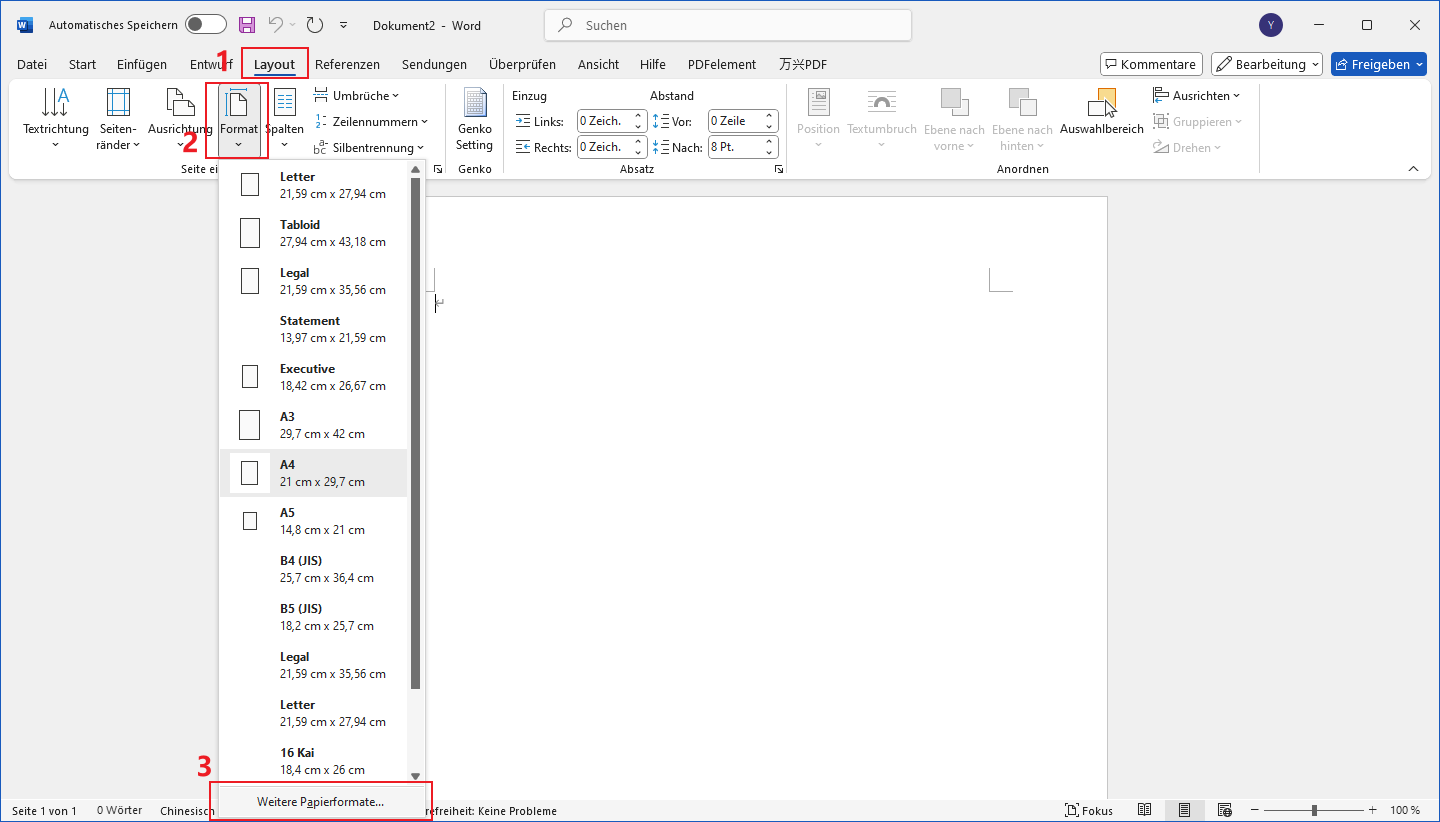The height and width of the screenshot is (822, 1440).
Task: Switch to print layout view icon
Action: 1185,810
